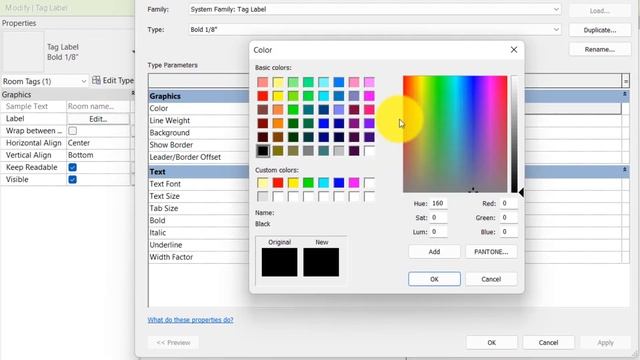Select the Bold parameter row

coord(198,221)
